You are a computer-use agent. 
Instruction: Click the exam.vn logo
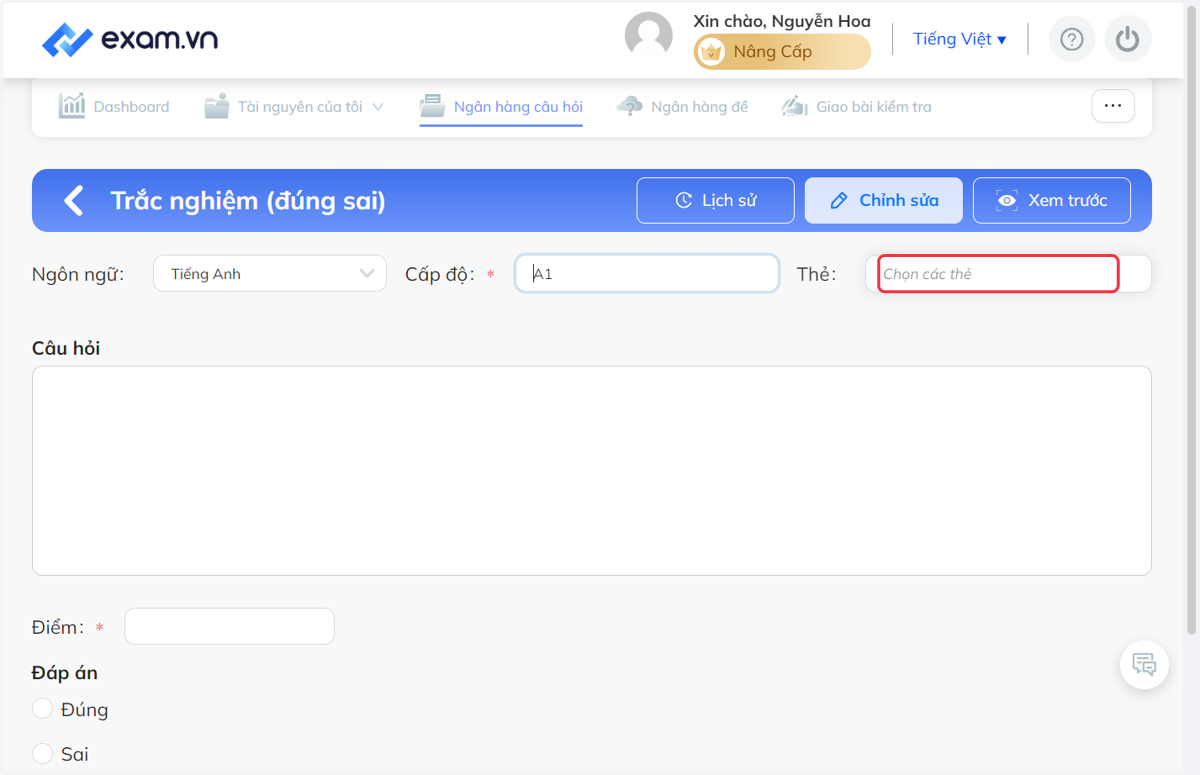[129, 39]
